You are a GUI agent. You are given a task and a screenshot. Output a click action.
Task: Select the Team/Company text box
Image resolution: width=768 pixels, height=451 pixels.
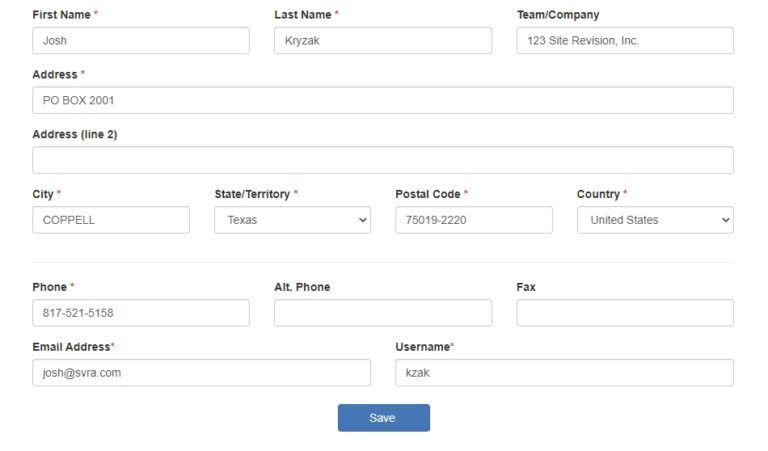tap(625, 41)
